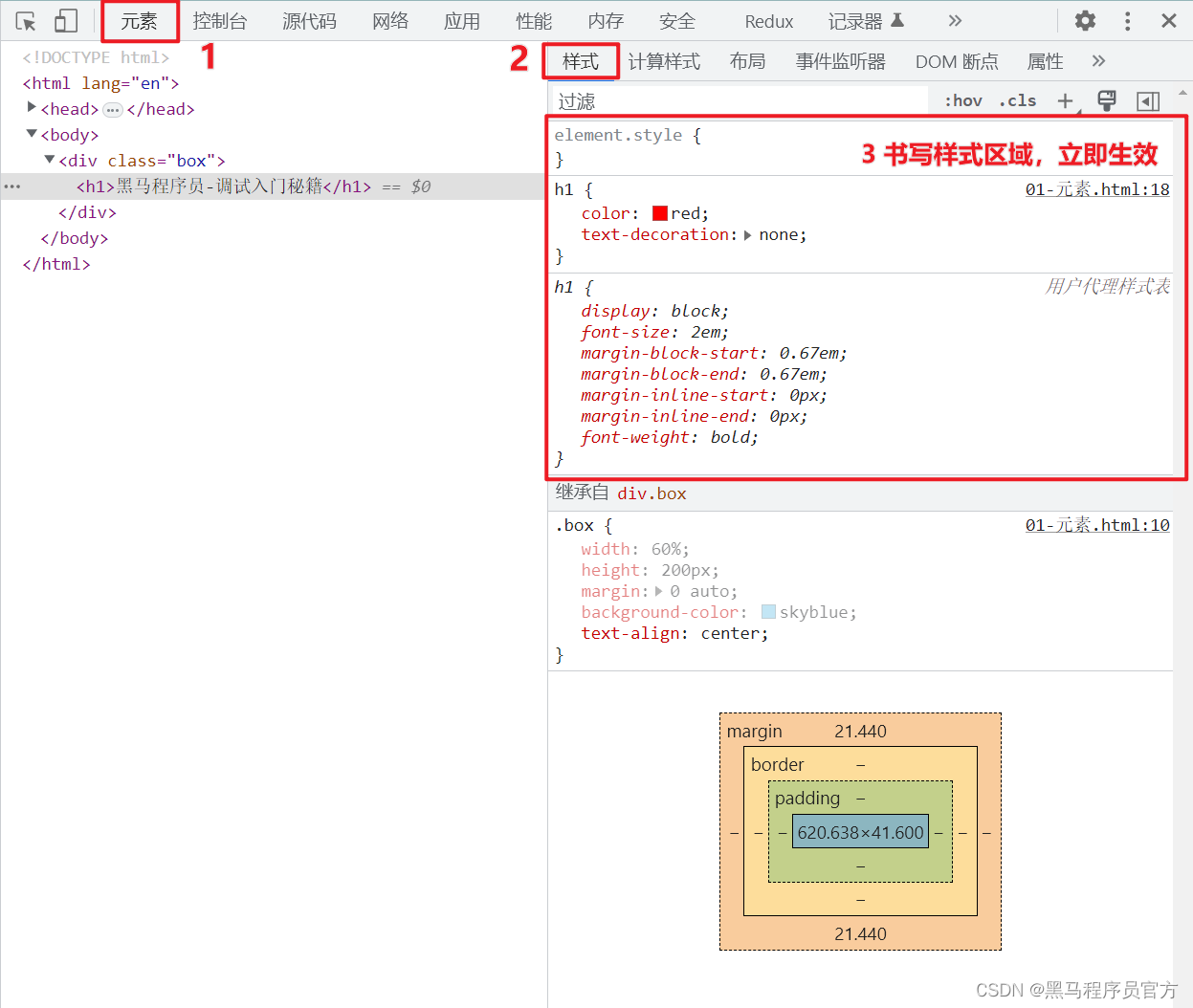
Task: Select the 样式 styles sub-tab
Action: [581, 61]
